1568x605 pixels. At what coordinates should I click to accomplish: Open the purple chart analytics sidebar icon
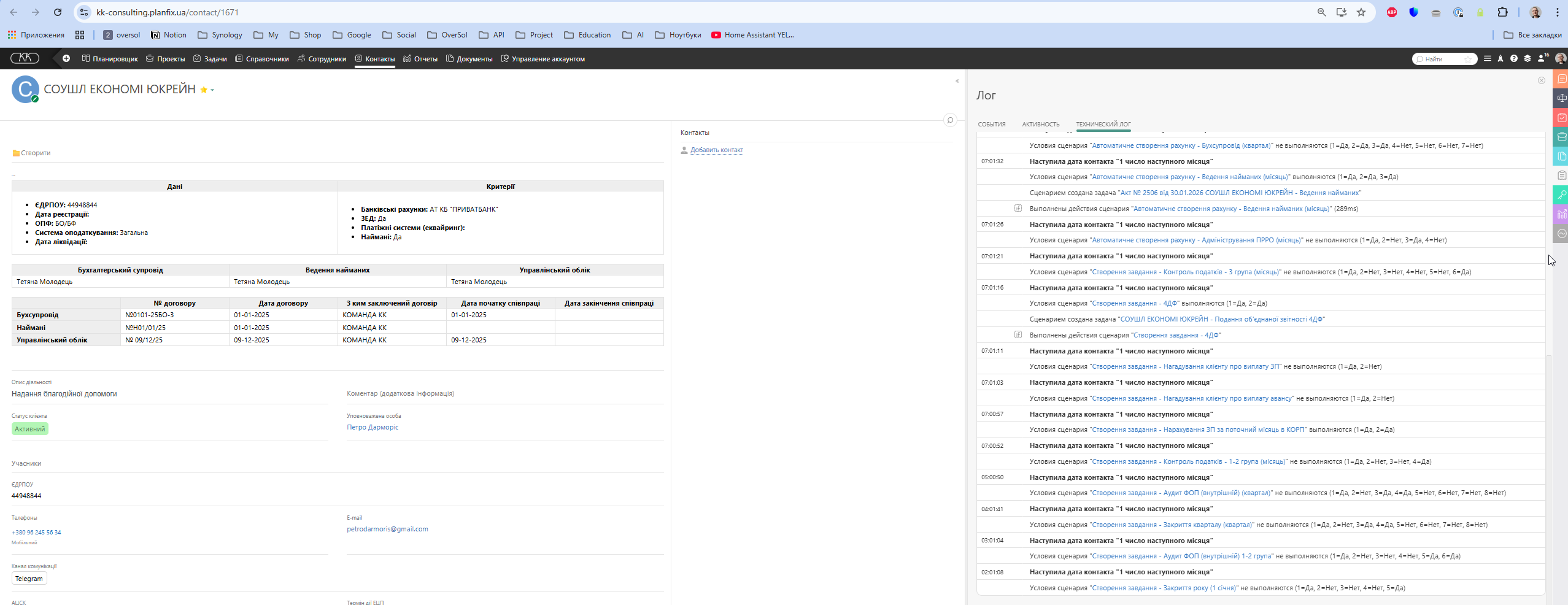(x=1561, y=214)
